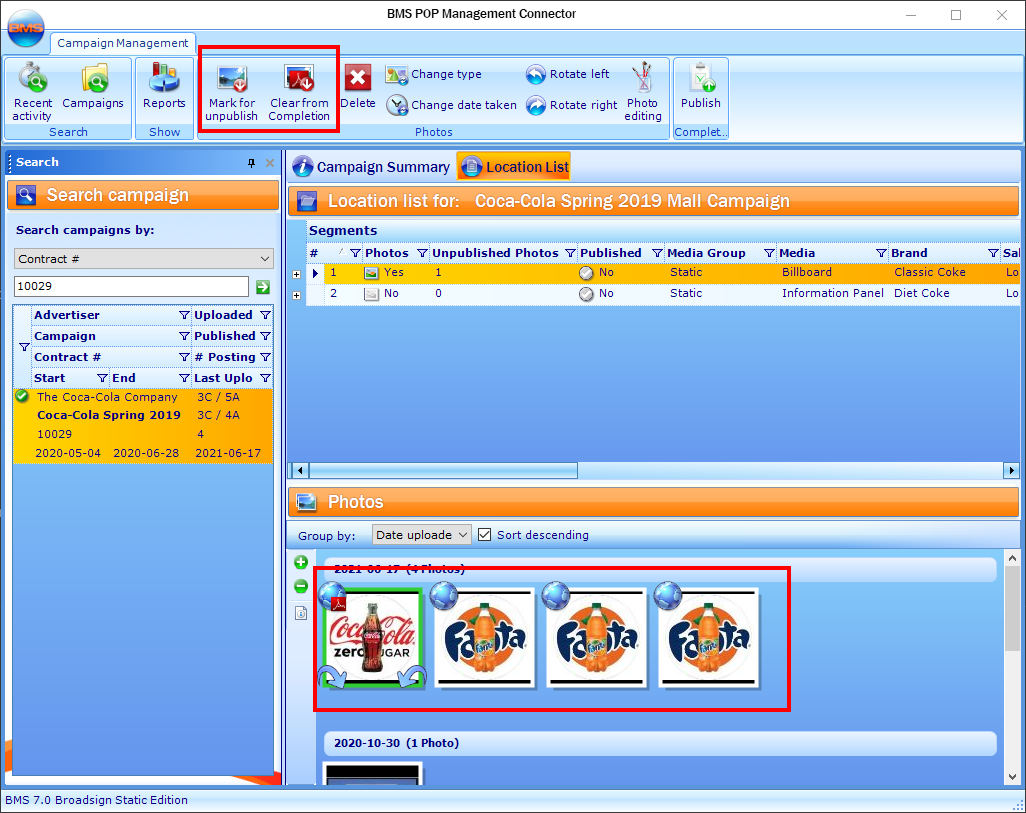Screen dimensions: 1026x813
Task: Open the Search campaigns by dropdown
Action: (x=144, y=259)
